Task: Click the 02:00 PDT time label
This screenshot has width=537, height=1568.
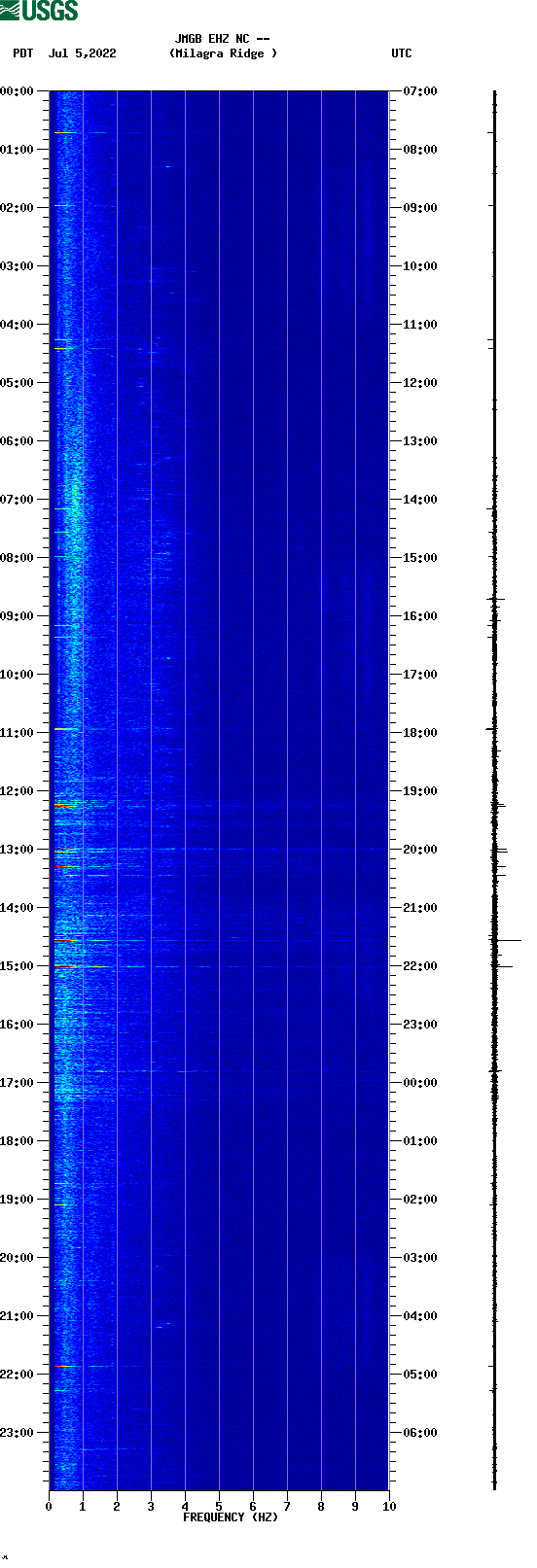Action: pos(18,208)
